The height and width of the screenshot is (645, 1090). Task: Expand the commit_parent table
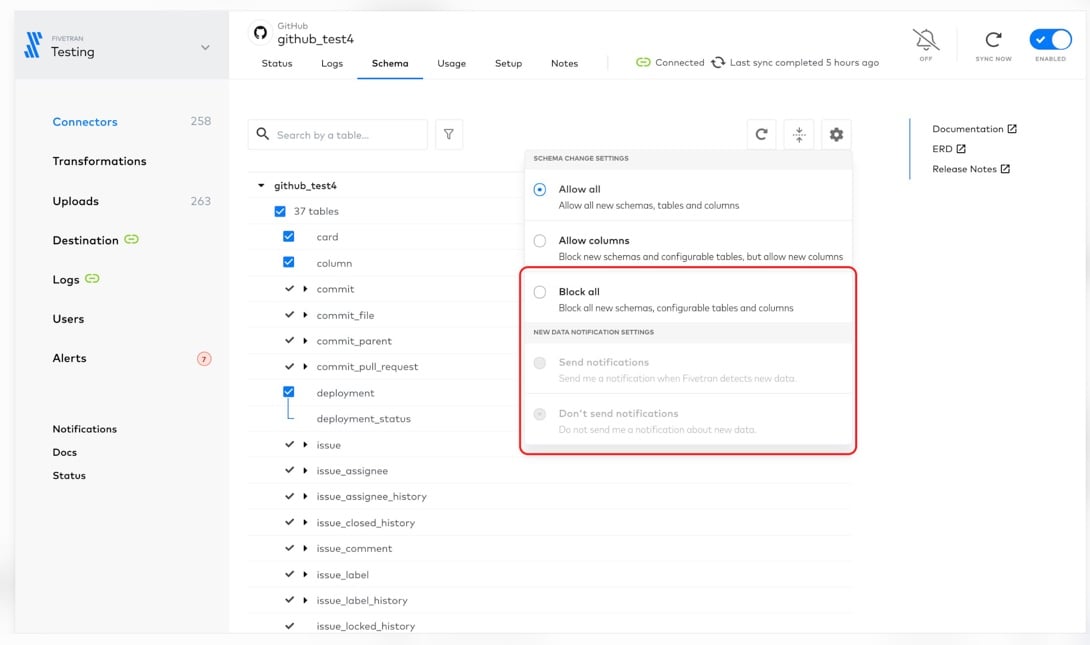[x=305, y=341]
